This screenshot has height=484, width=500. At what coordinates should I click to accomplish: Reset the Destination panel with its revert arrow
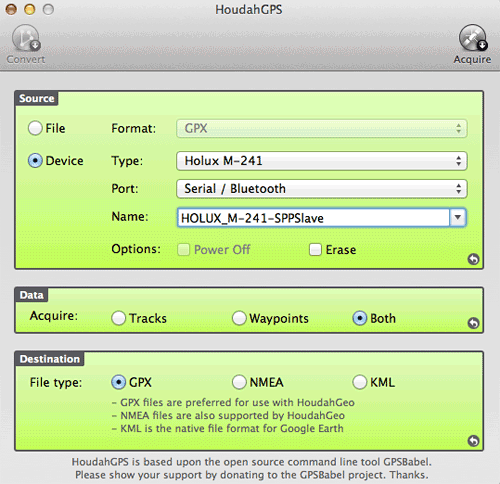473,441
